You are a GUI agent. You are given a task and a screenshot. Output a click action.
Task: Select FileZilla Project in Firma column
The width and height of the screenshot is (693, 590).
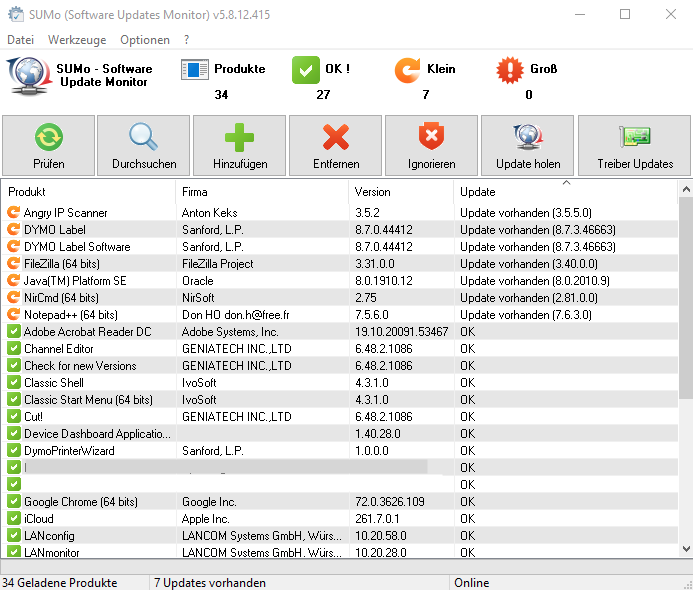coord(217,263)
